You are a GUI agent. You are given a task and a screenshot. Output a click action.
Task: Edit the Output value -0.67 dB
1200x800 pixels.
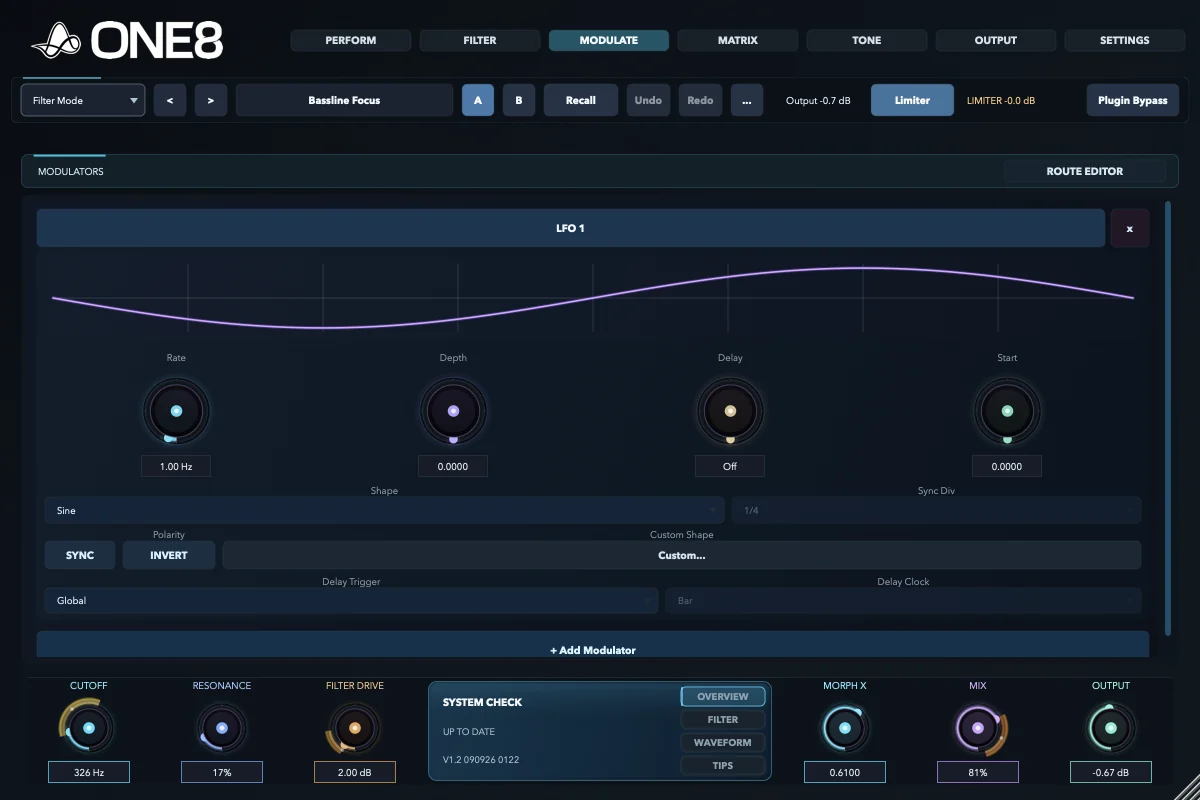click(x=1111, y=772)
